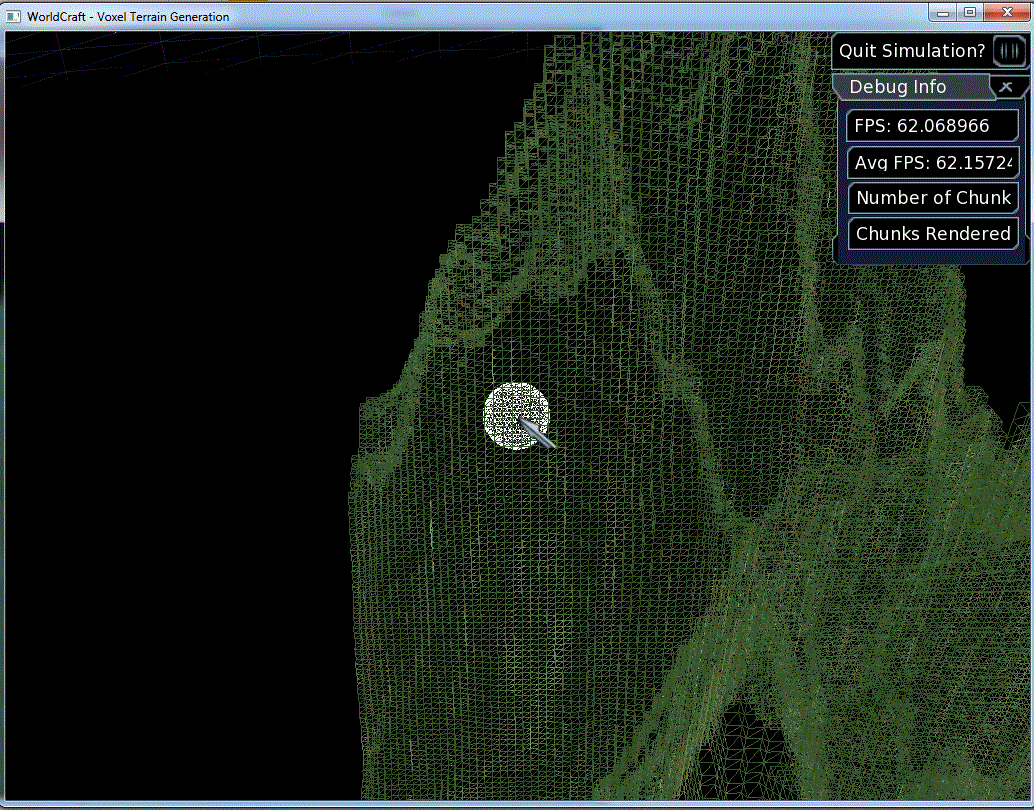The image size is (1034, 810).
Task: Click the X icon on the Debug Info panel
Action: click(1007, 87)
